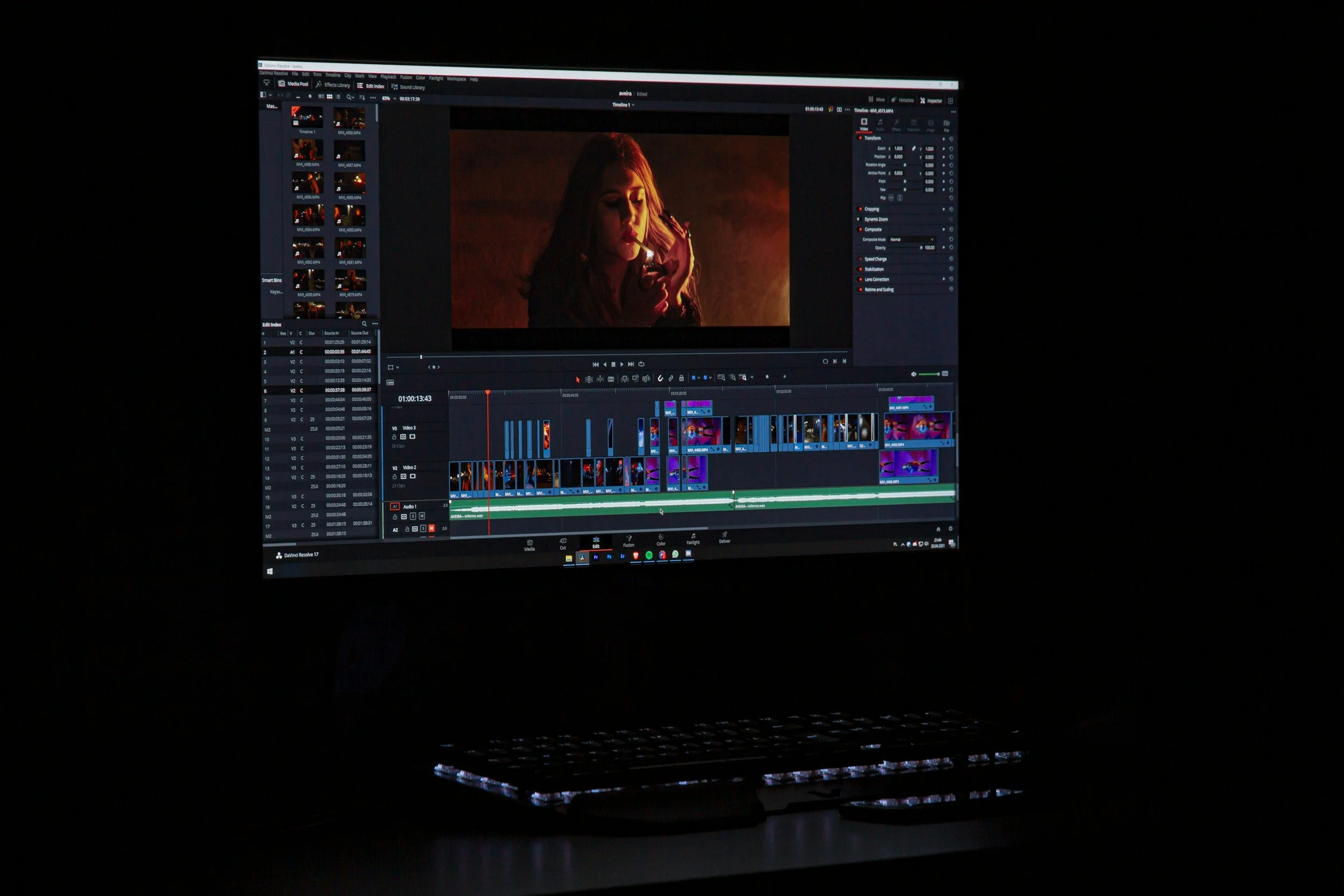The image size is (1344, 896).
Task: Toggle the Stabilization enable switch
Action: point(860,269)
